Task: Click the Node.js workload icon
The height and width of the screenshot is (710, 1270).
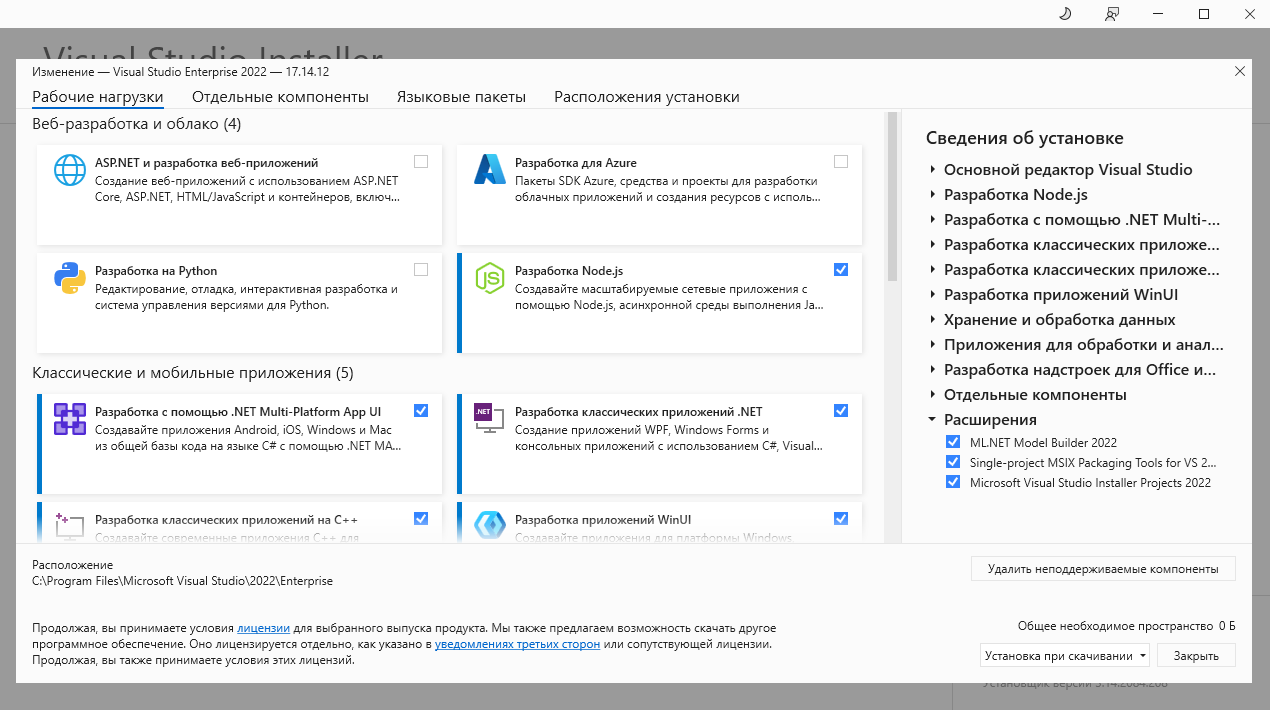Action: pos(490,278)
